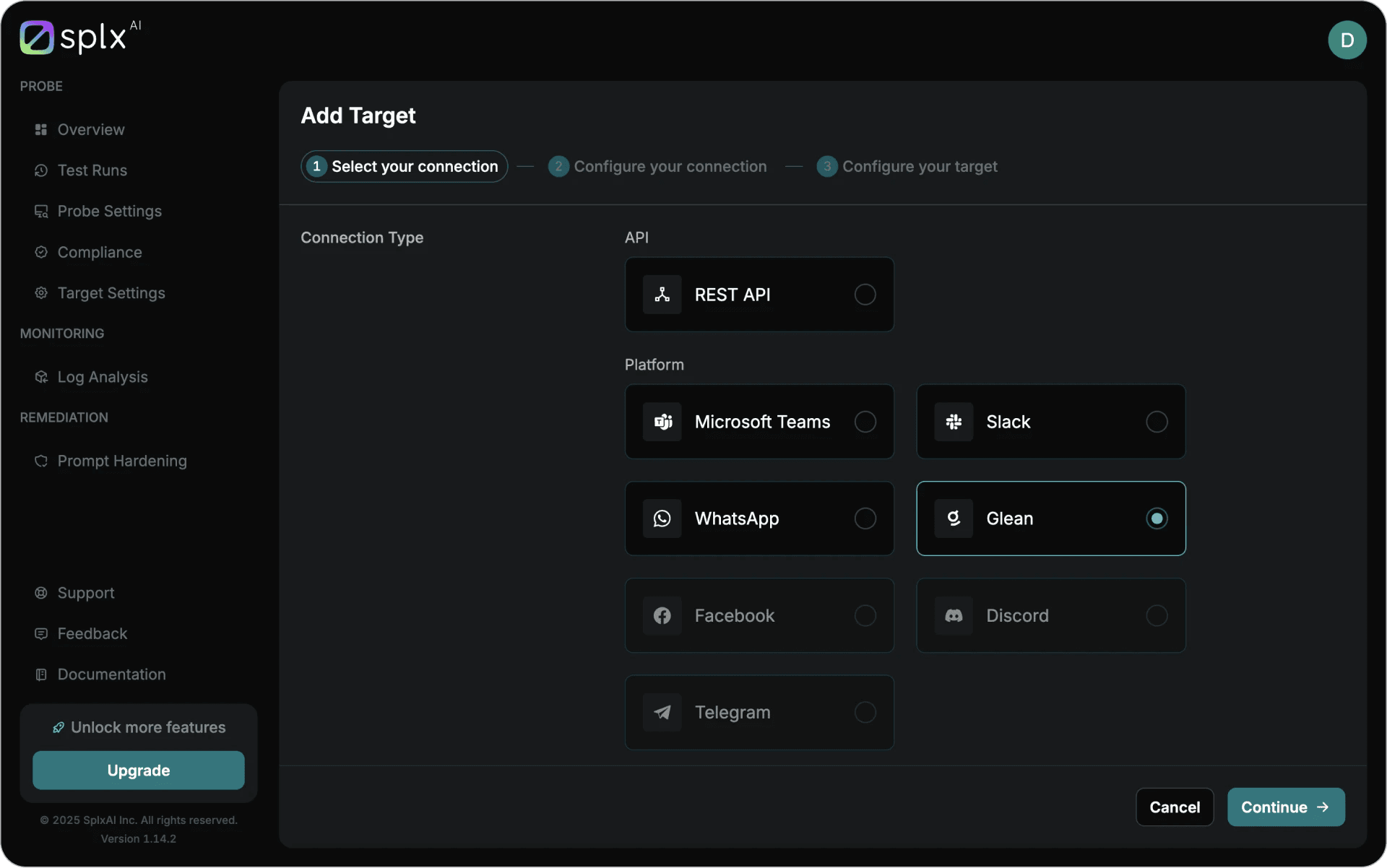The height and width of the screenshot is (868, 1387).
Task: Choose the WhatsApp card label
Action: point(737,518)
